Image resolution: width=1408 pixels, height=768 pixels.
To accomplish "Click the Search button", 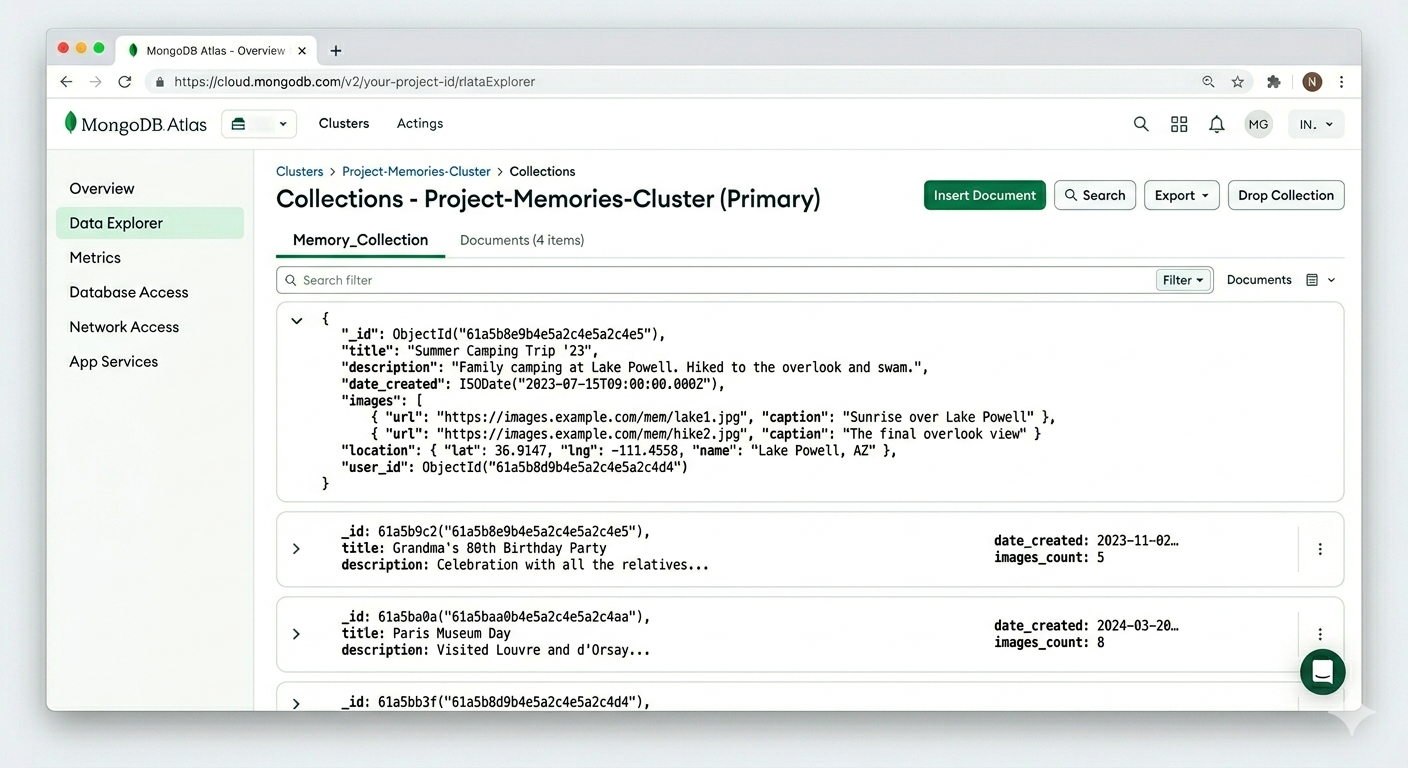I will coord(1095,195).
